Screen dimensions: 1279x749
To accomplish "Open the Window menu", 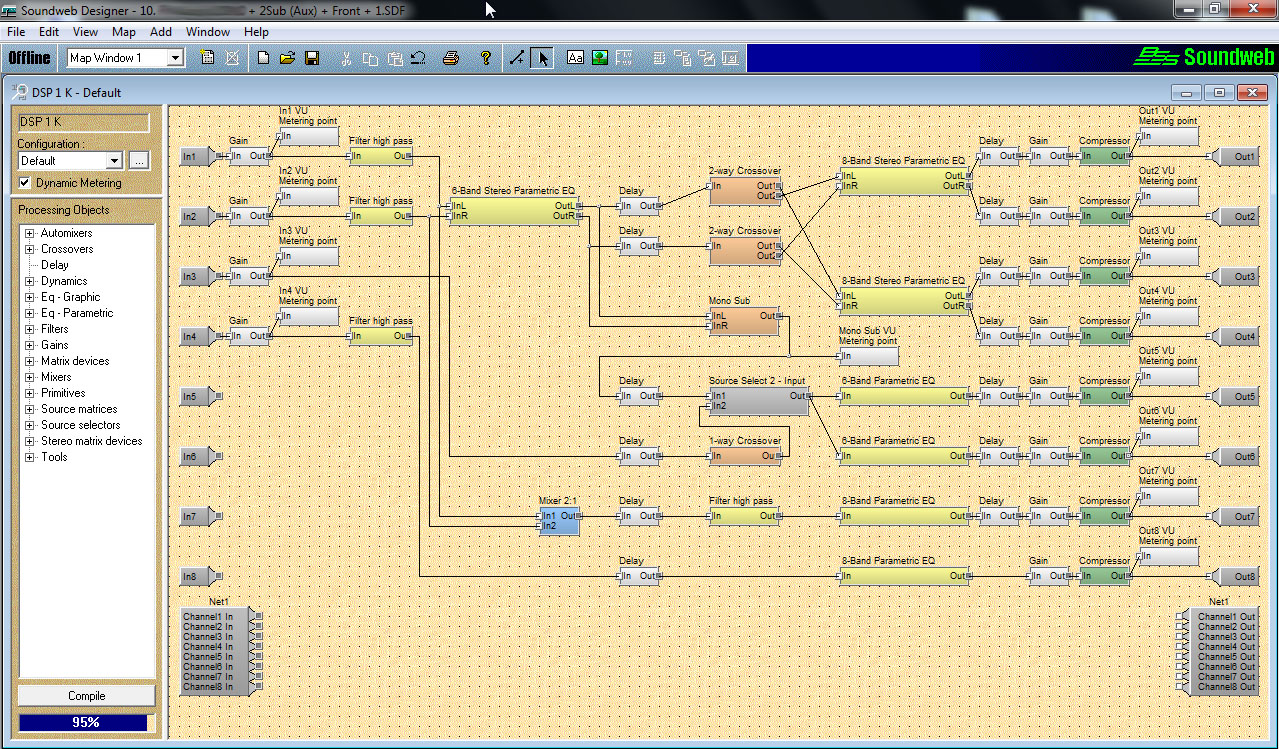I will tap(207, 32).
